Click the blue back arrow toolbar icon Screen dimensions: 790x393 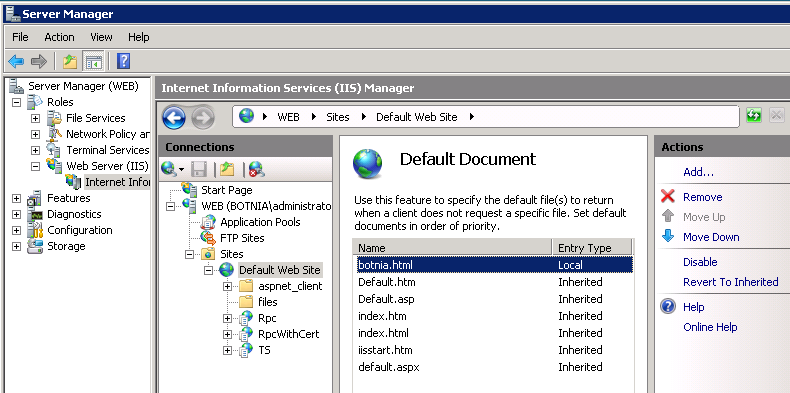[x=16, y=61]
